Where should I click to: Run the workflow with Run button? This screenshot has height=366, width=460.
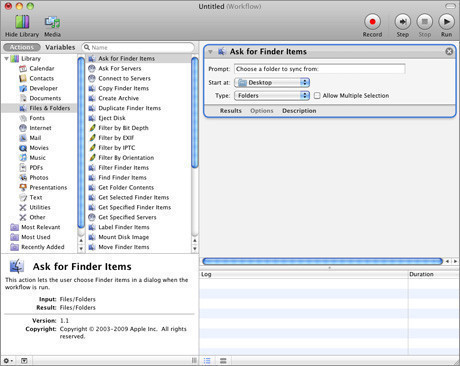coord(446,22)
